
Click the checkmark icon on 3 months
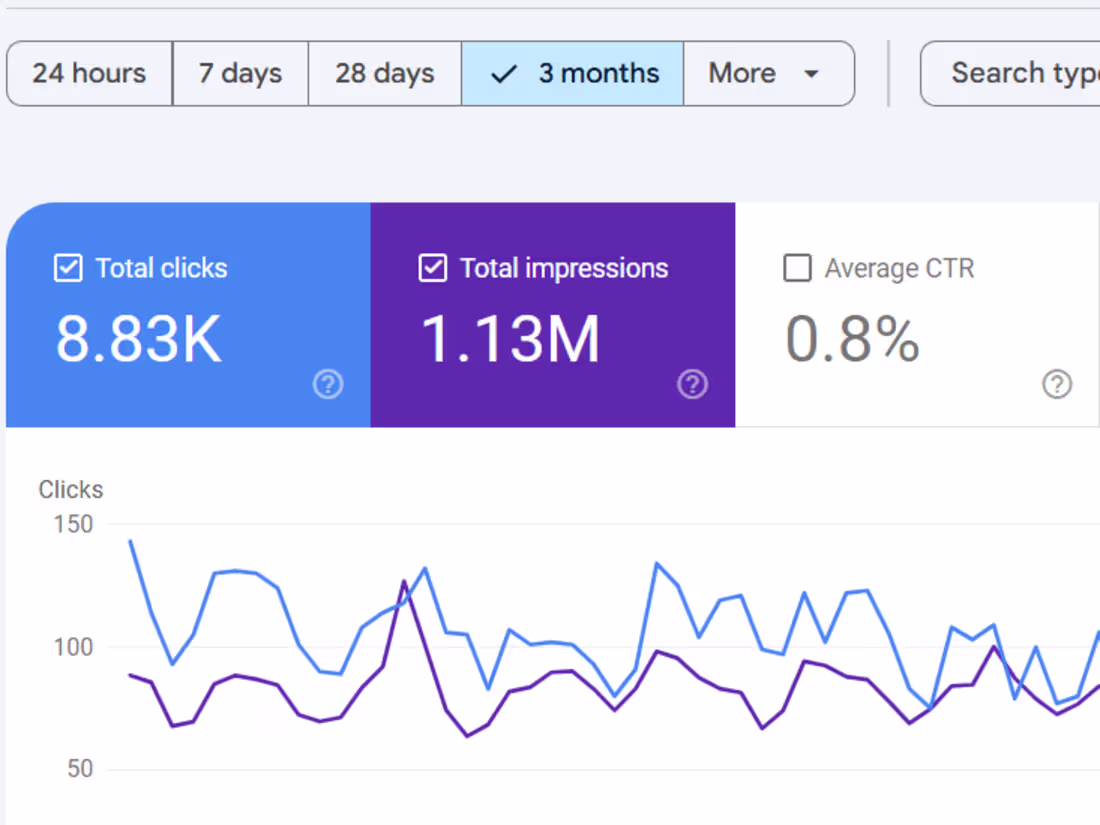(x=503, y=73)
